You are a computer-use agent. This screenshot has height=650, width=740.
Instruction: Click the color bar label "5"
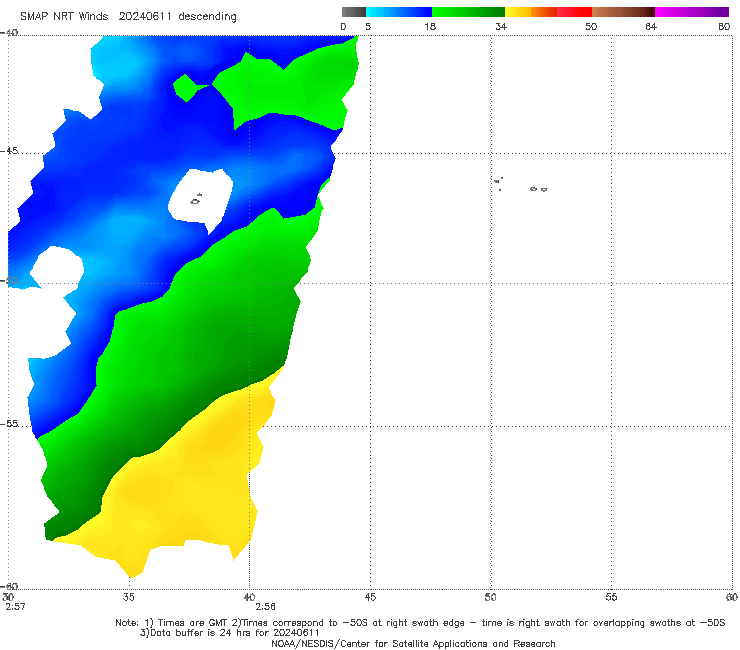[368, 27]
